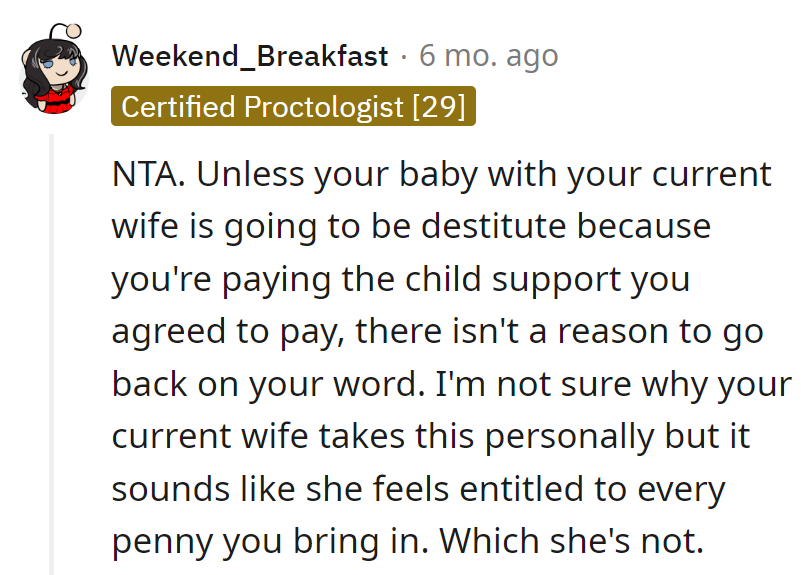
Task: Collapse the comment using the thread line
Action: pyautogui.click(x=51, y=350)
